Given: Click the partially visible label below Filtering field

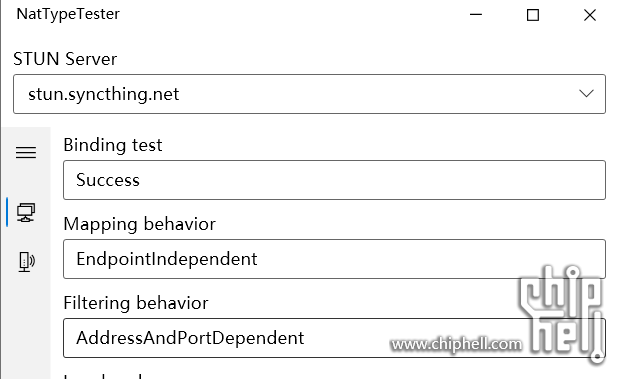Looking at the screenshot, I should point(102,375).
